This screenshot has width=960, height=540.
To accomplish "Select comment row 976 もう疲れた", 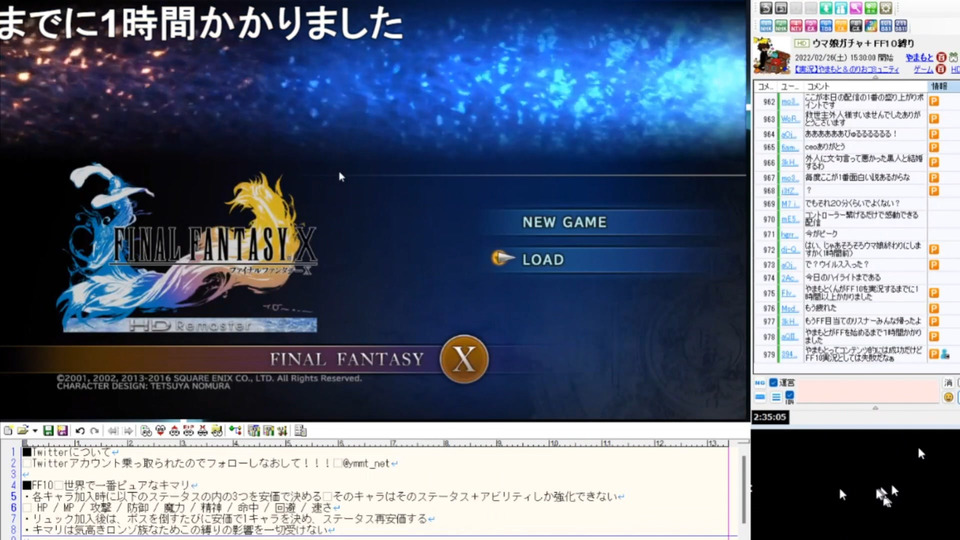I will point(855,308).
